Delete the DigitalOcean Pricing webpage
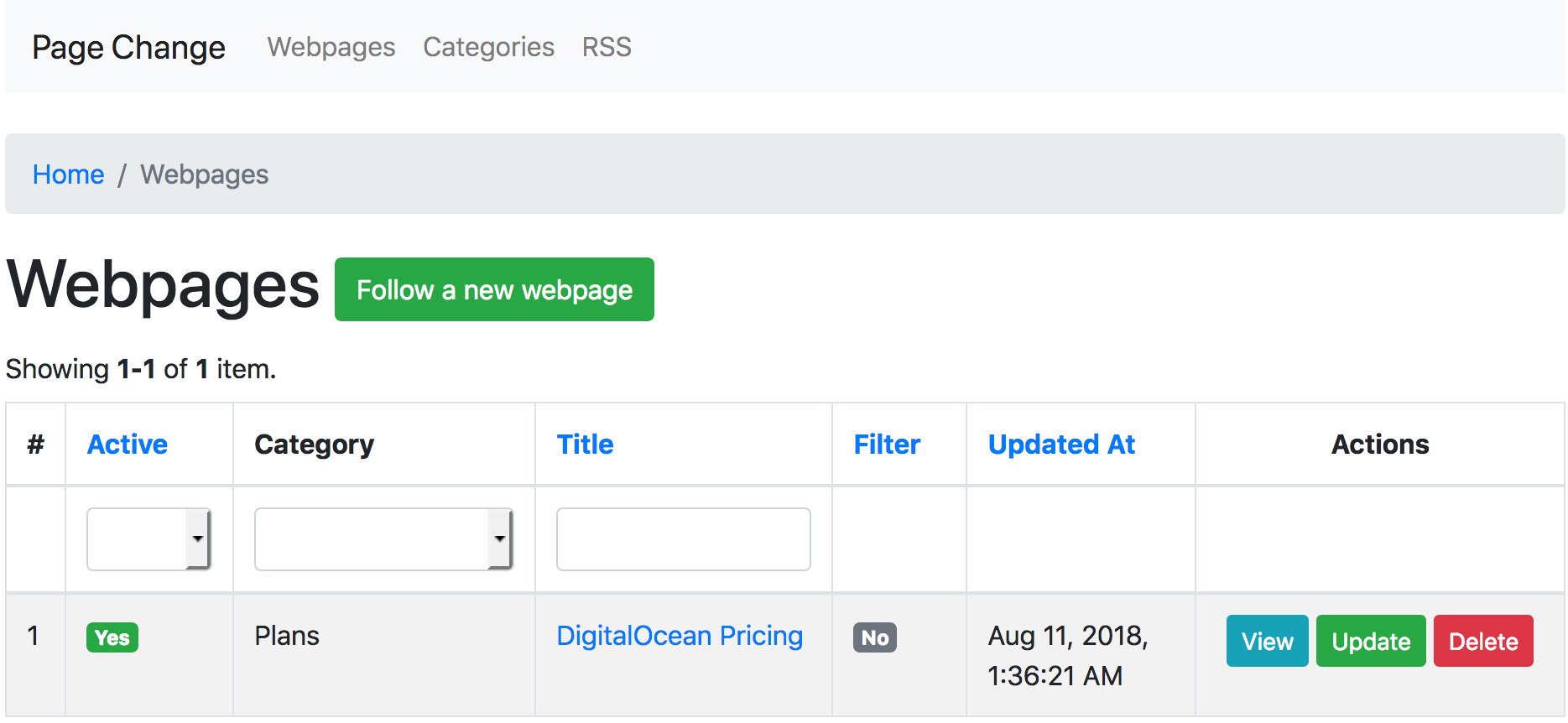This screenshot has width=1568, height=723. (x=1483, y=642)
